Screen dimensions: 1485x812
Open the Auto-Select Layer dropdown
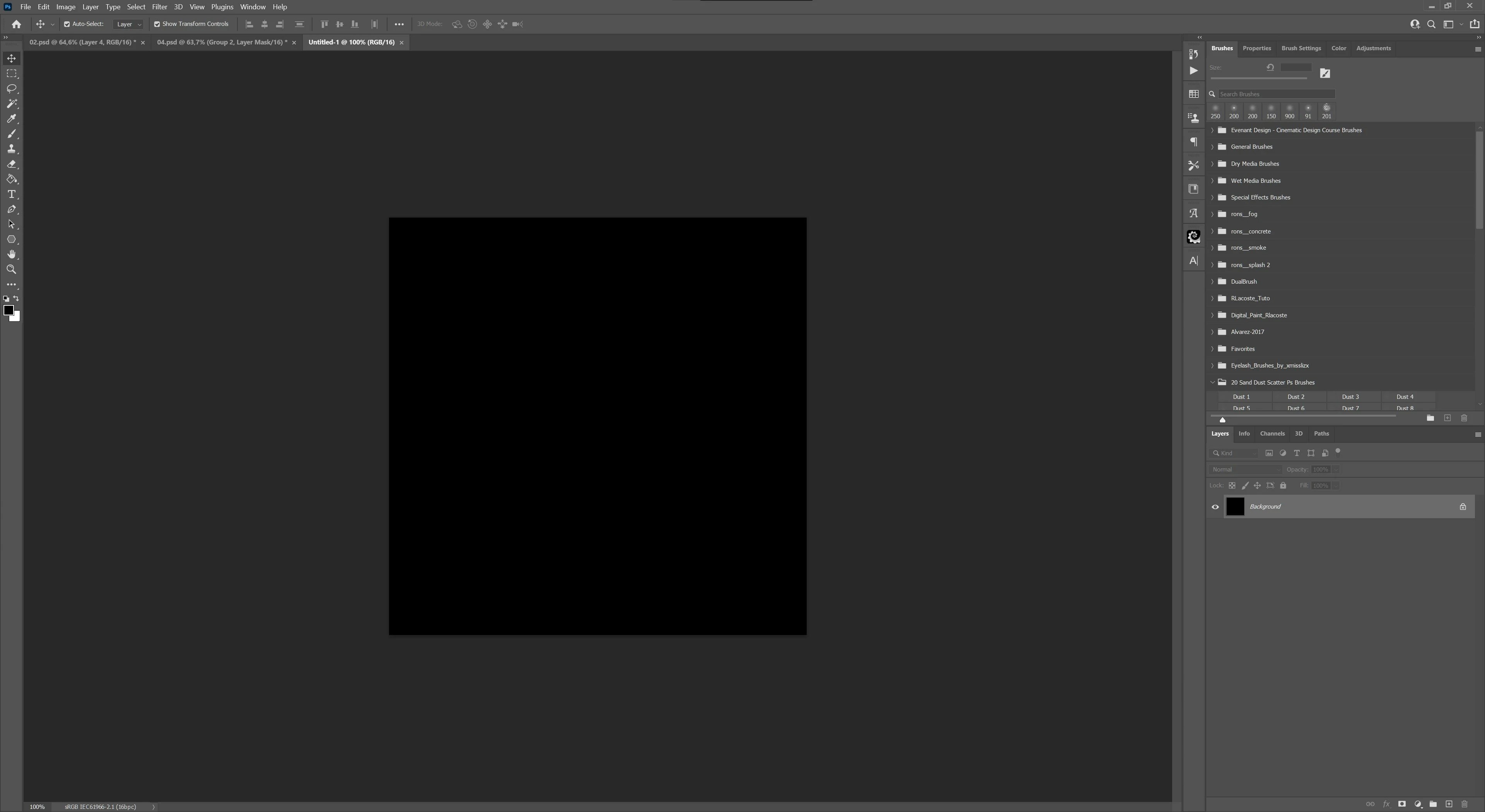pyautogui.click(x=128, y=24)
